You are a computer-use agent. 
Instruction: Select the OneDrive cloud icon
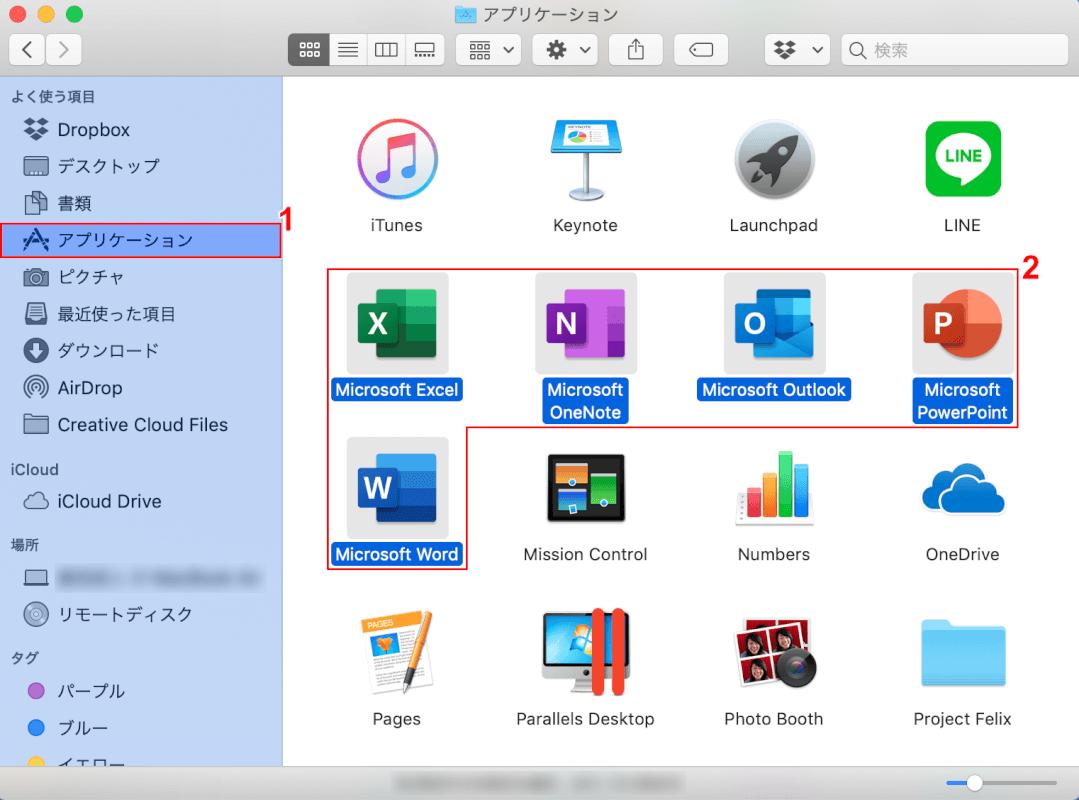tap(963, 488)
